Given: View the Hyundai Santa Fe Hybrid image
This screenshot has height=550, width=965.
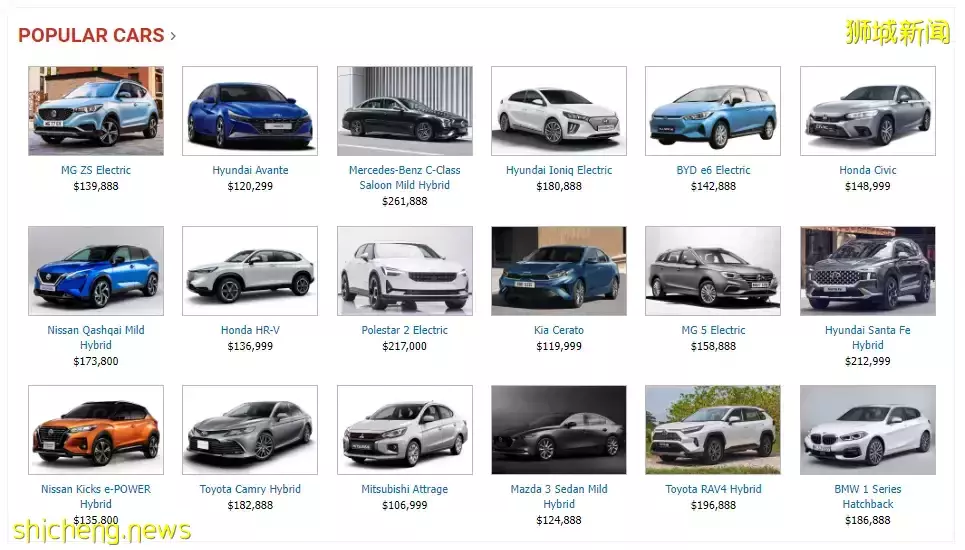Looking at the screenshot, I should (x=868, y=271).
